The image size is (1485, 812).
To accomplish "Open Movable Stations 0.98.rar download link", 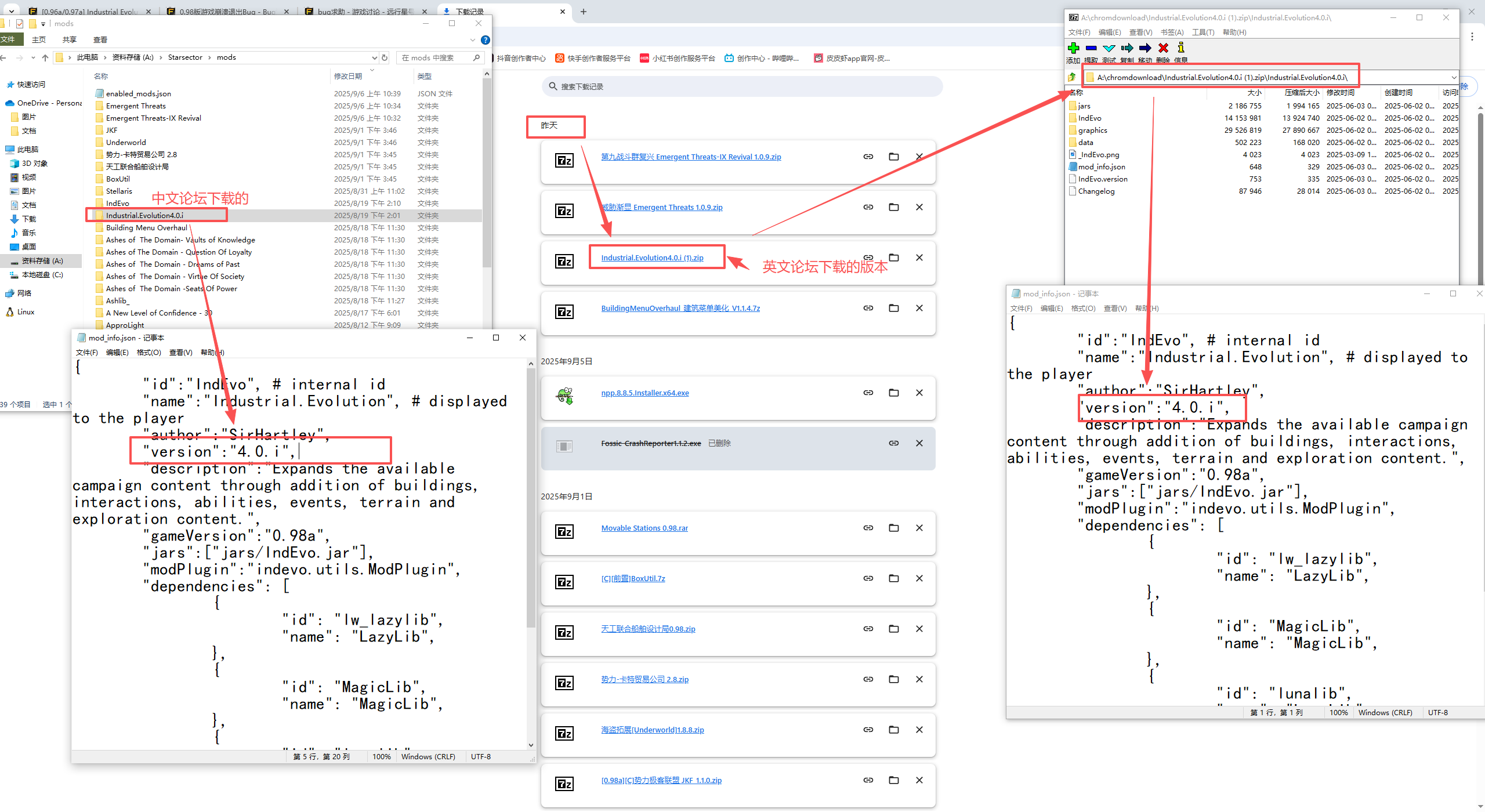I will (644, 528).
